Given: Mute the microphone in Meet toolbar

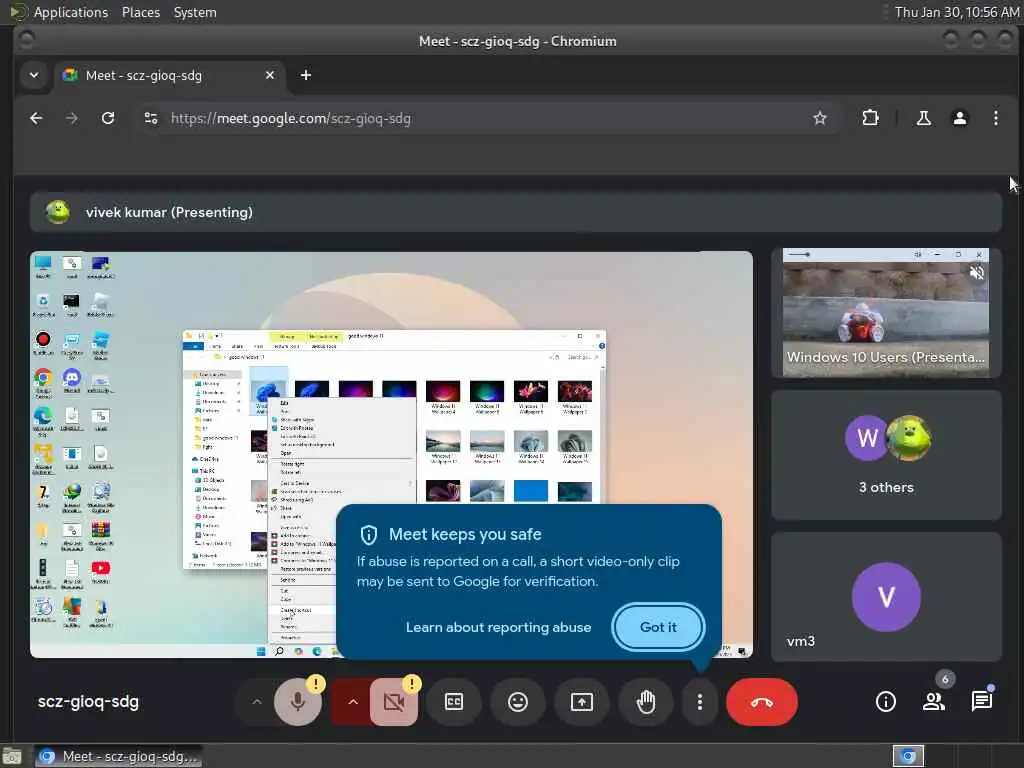Looking at the screenshot, I should pyautogui.click(x=298, y=702).
